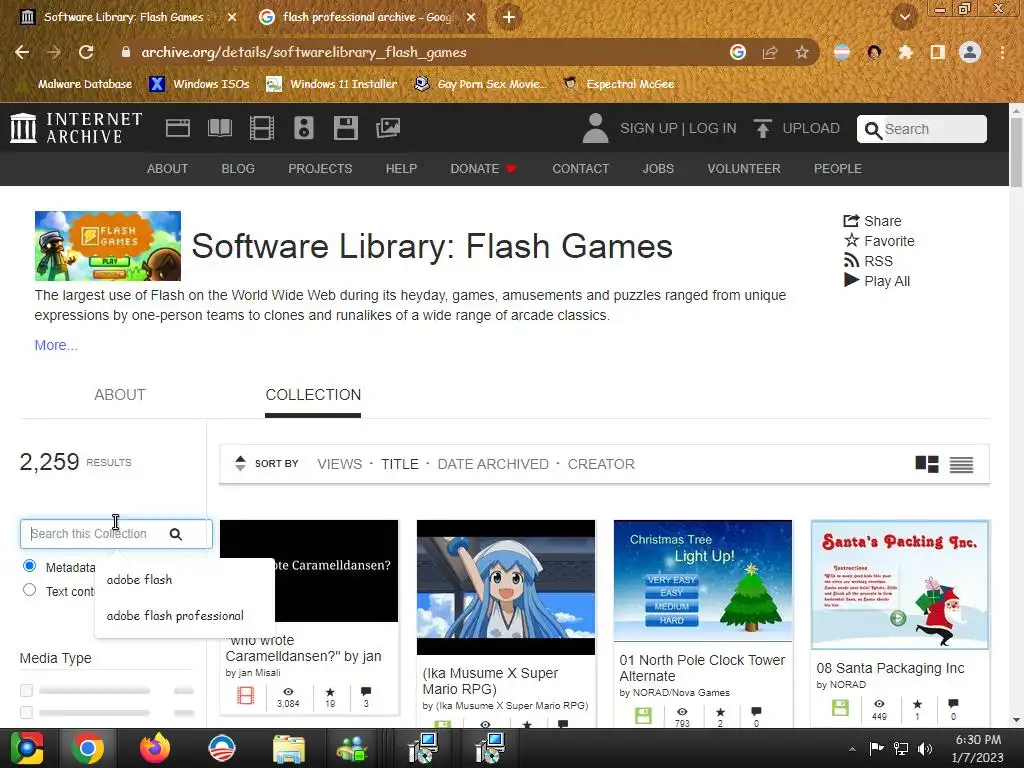Click the Share link
1024x768 pixels.
(x=872, y=221)
